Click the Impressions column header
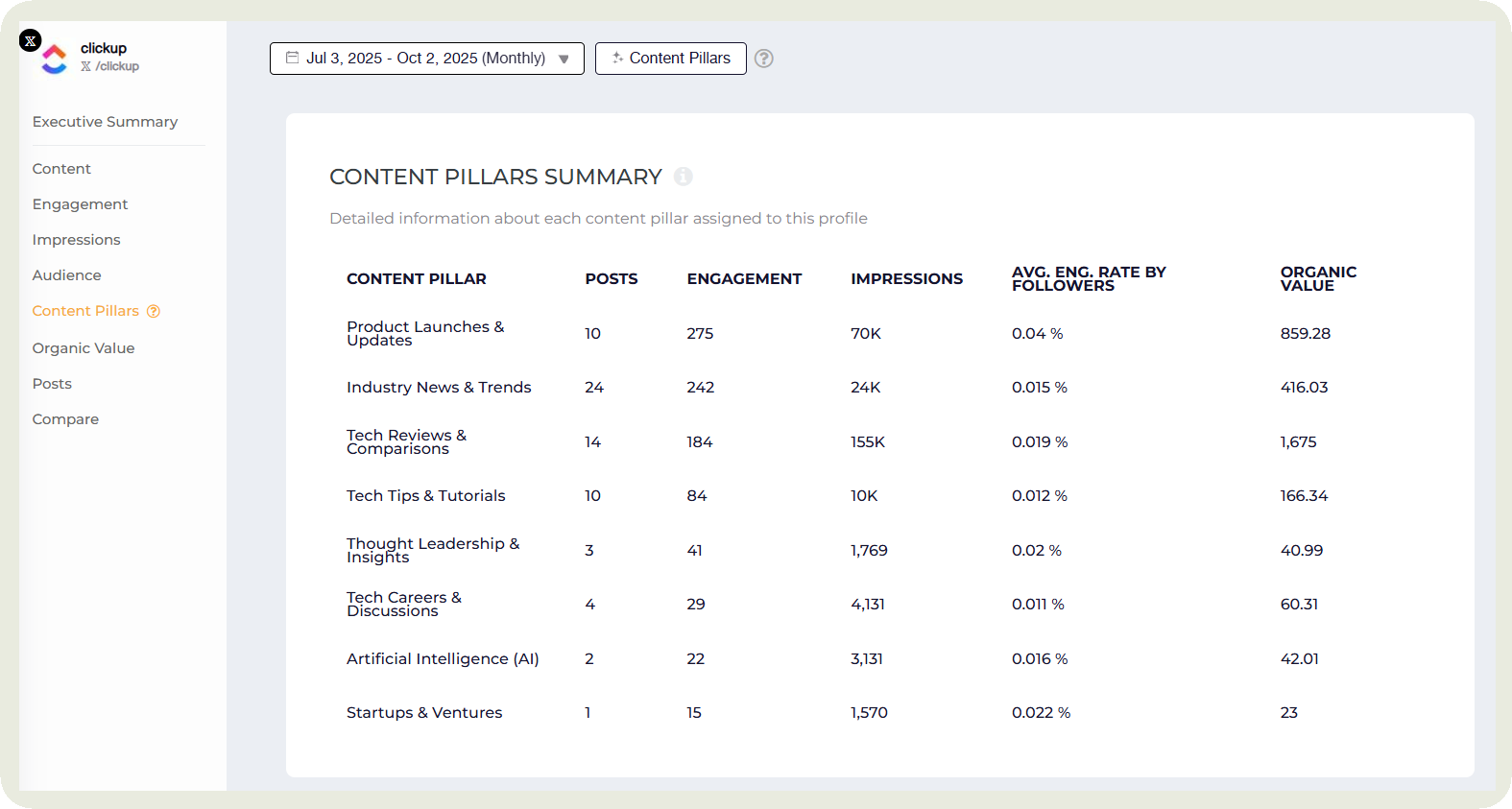The height and width of the screenshot is (809, 1512). click(x=906, y=279)
